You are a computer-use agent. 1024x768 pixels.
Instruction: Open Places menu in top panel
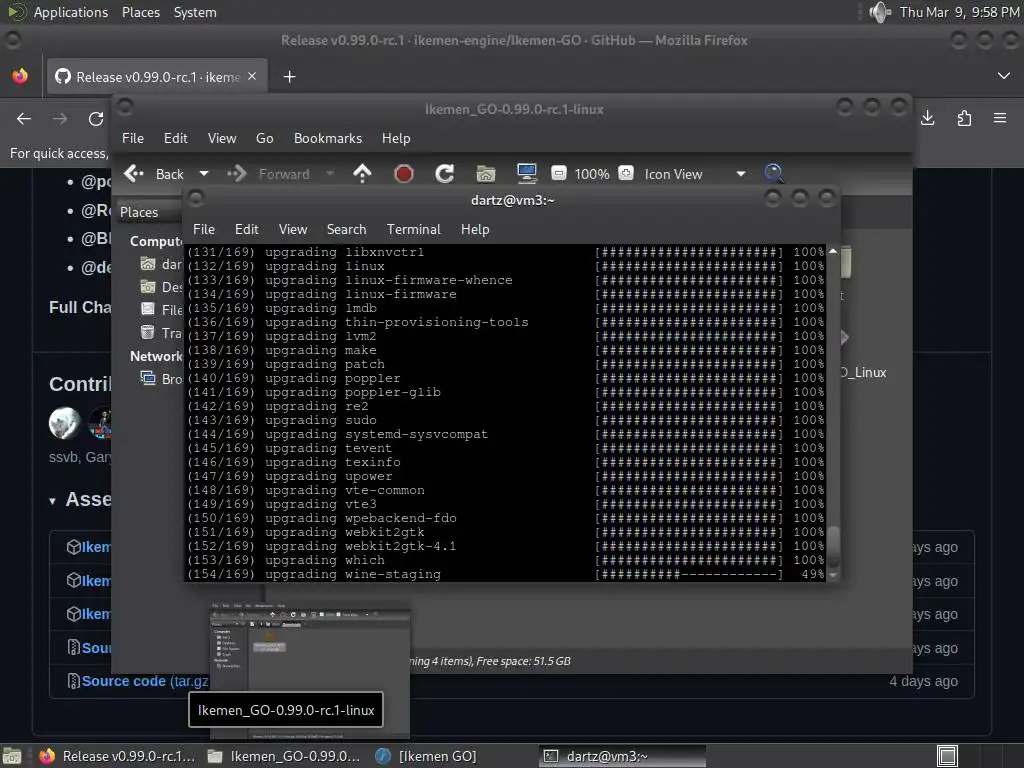point(141,12)
